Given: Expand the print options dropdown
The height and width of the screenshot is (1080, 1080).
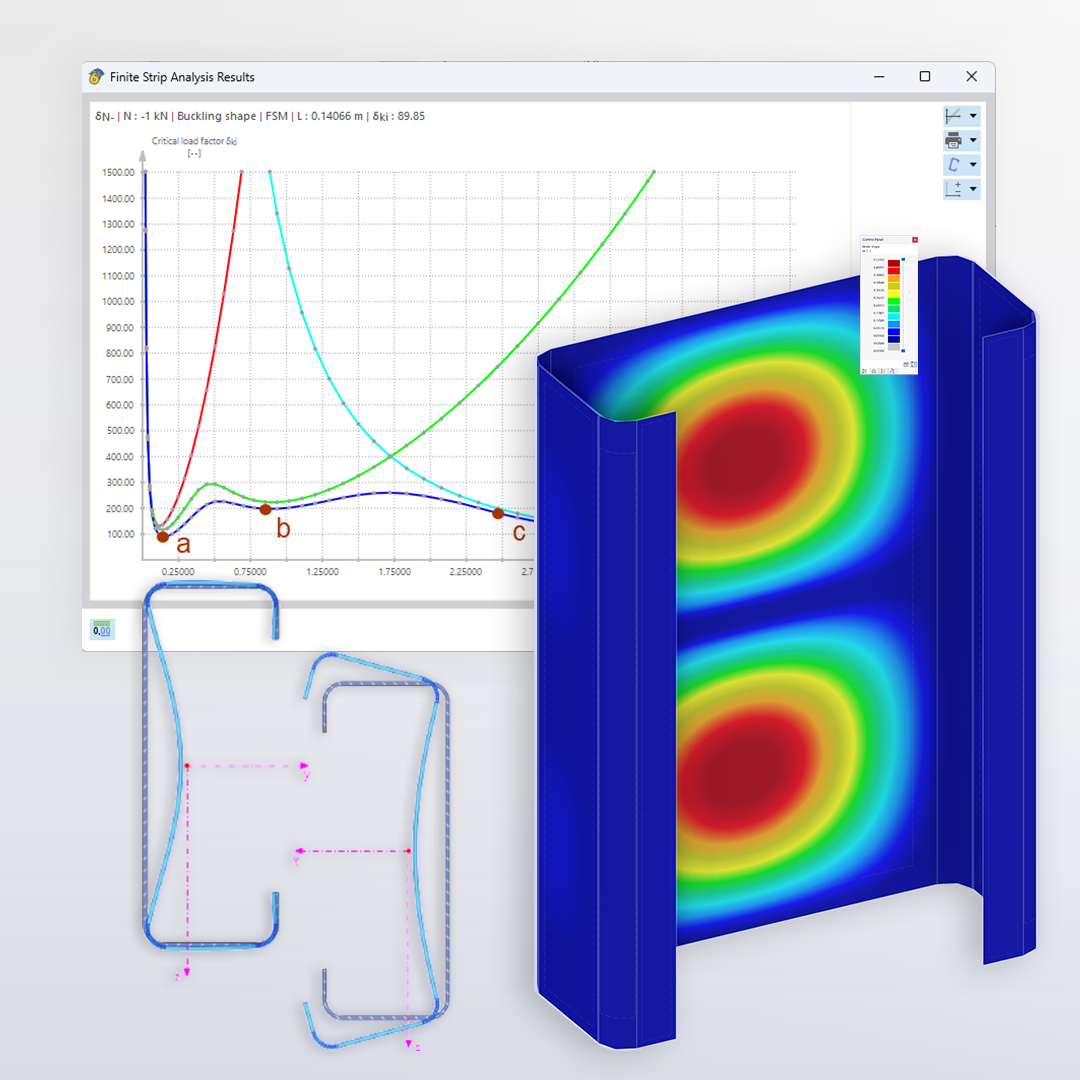Looking at the screenshot, I should coord(972,140).
